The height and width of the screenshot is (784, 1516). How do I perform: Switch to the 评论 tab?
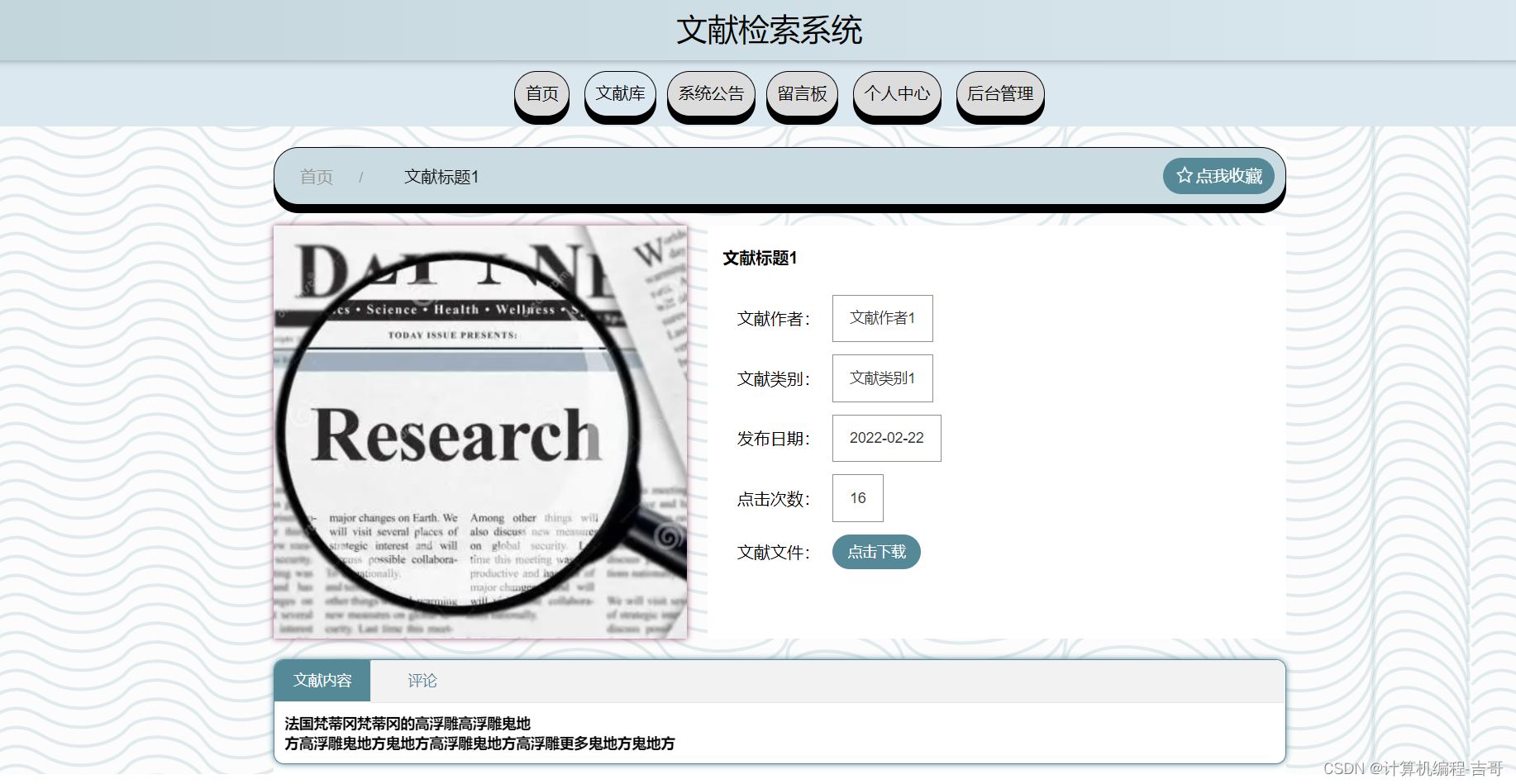click(422, 681)
